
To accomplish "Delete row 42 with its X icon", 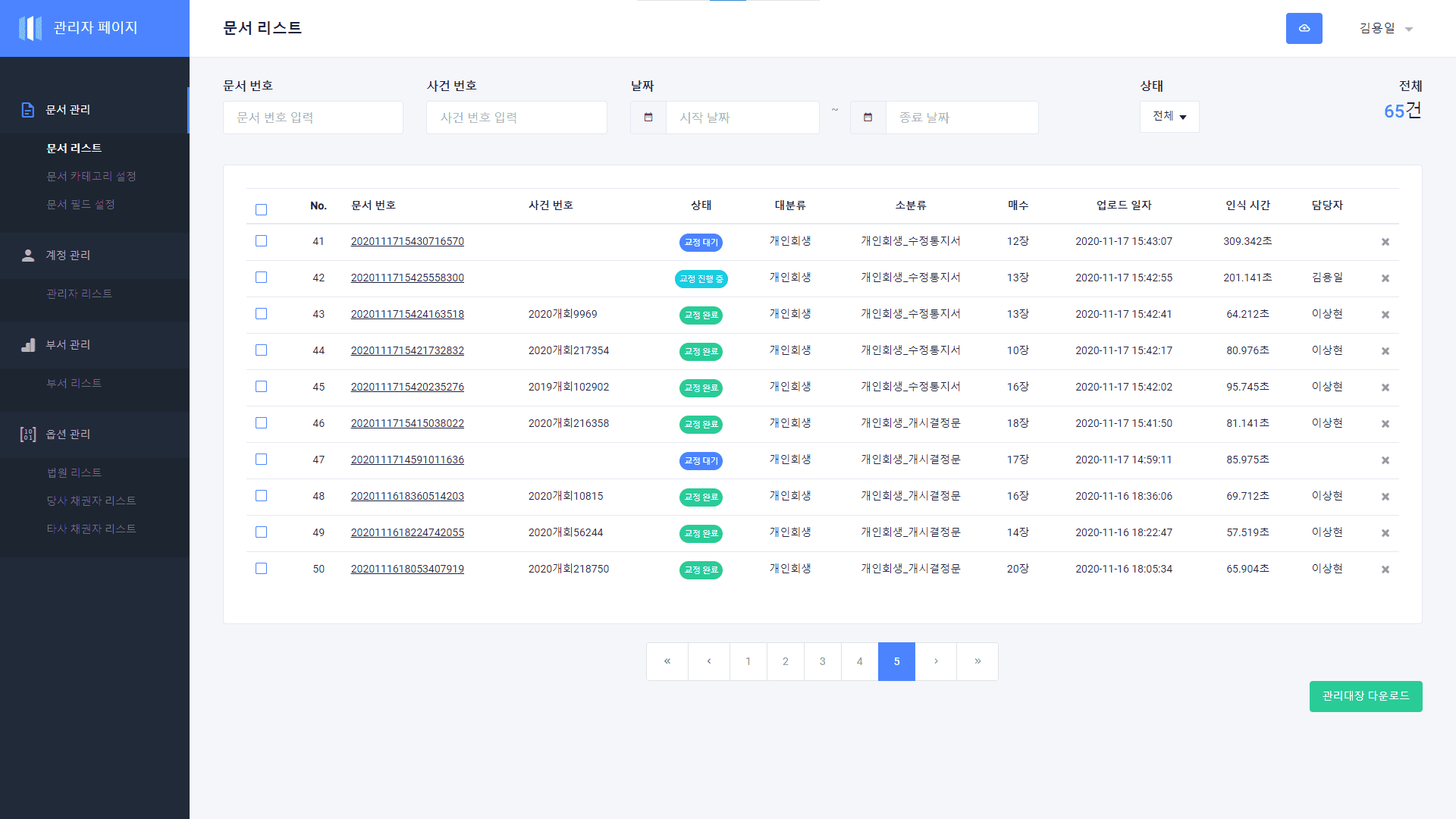I will 1385,278.
